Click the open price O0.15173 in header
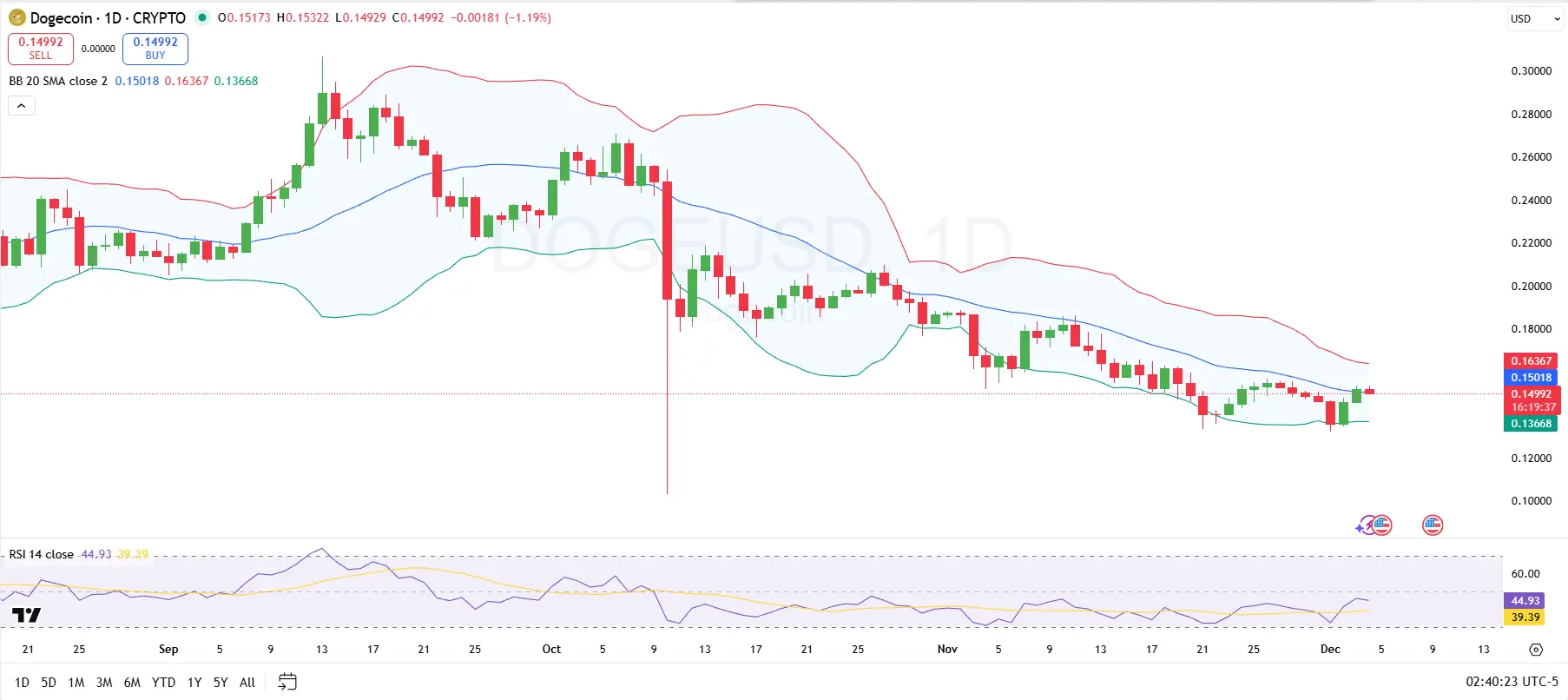This screenshot has height=700, width=1568. pyautogui.click(x=244, y=17)
